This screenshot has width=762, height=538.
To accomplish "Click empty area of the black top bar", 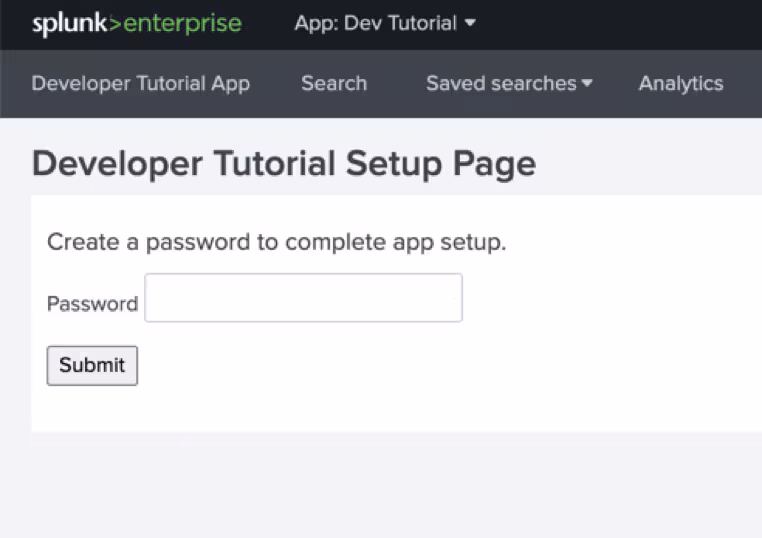I will [x=620, y=24].
